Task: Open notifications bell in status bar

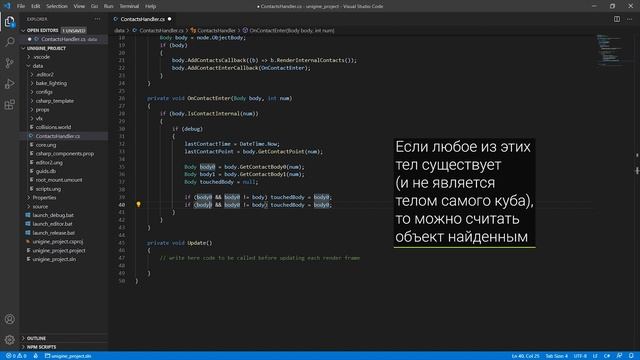Action: tap(631, 356)
